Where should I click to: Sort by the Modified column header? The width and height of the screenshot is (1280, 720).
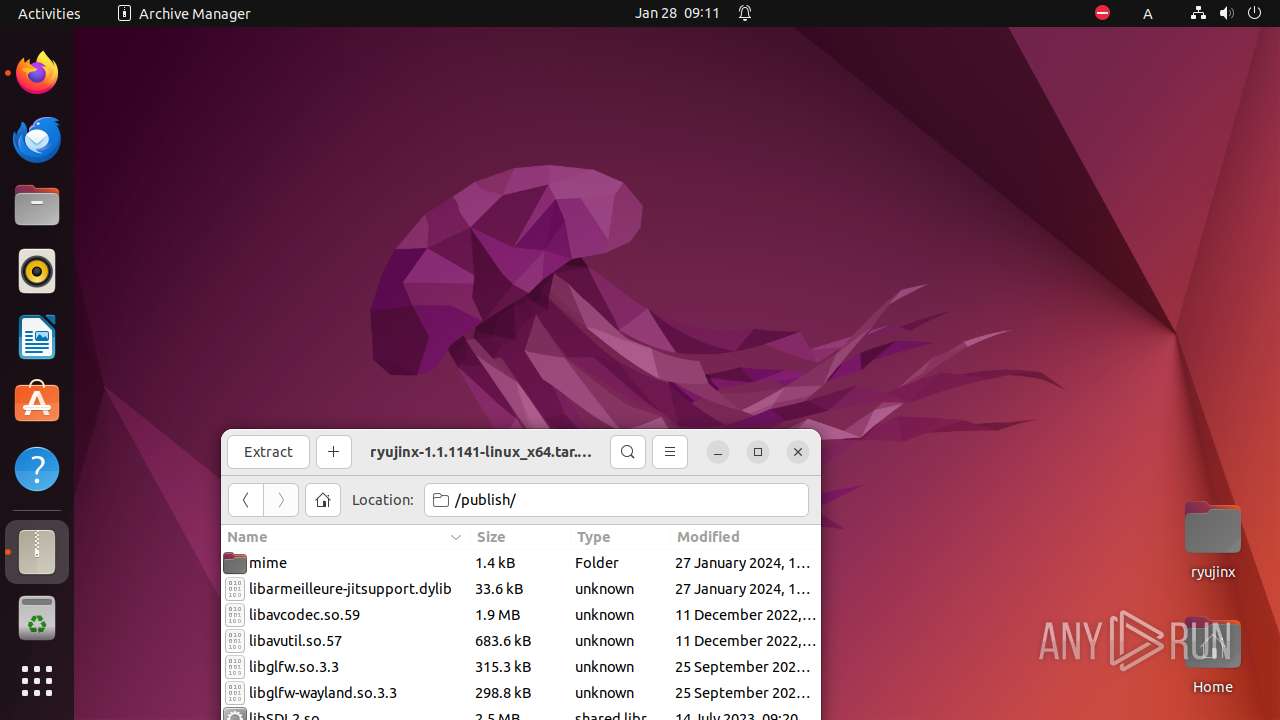point(744,537)
